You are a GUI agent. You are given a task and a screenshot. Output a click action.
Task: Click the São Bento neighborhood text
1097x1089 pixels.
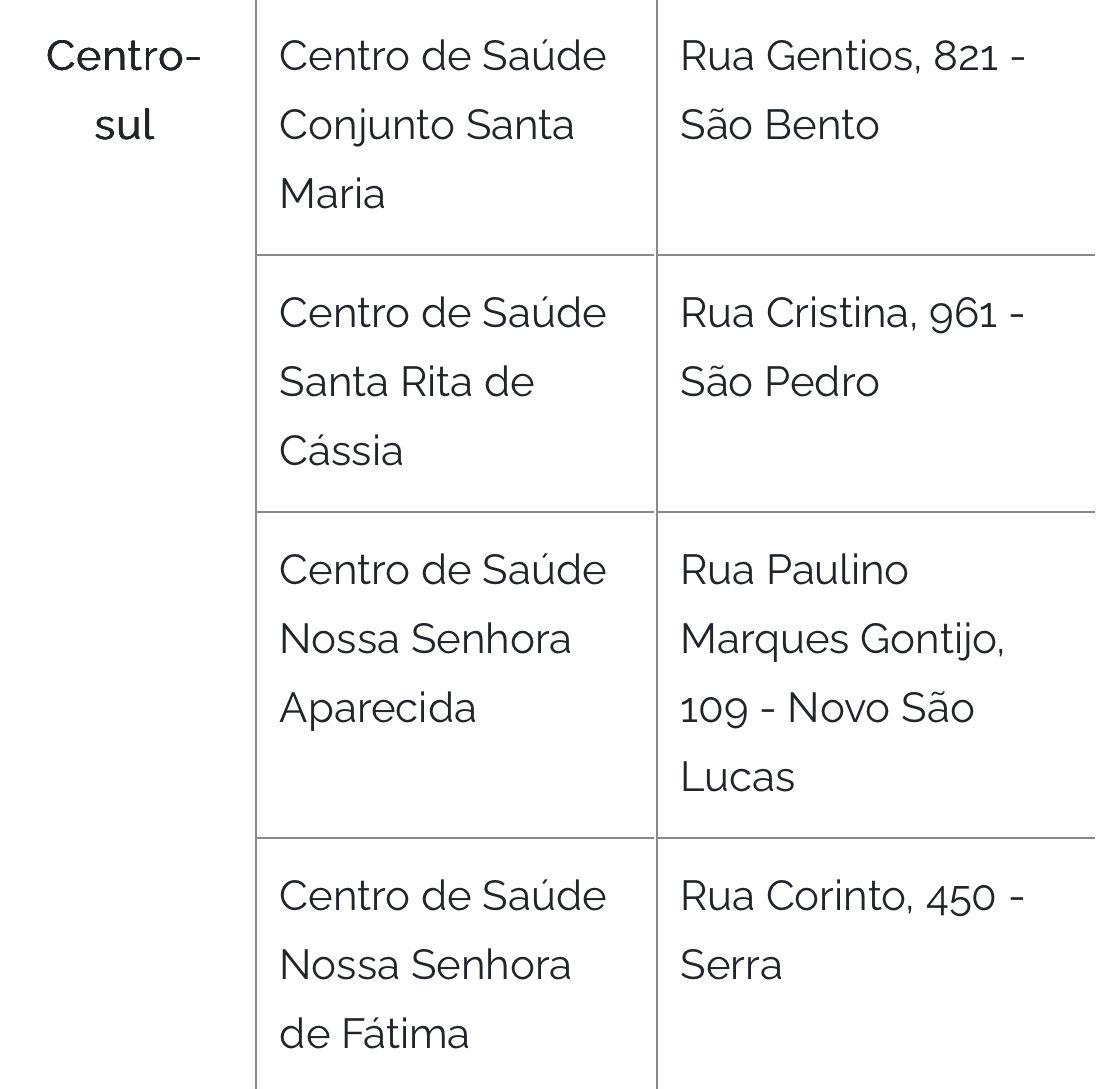pos(780,124)
